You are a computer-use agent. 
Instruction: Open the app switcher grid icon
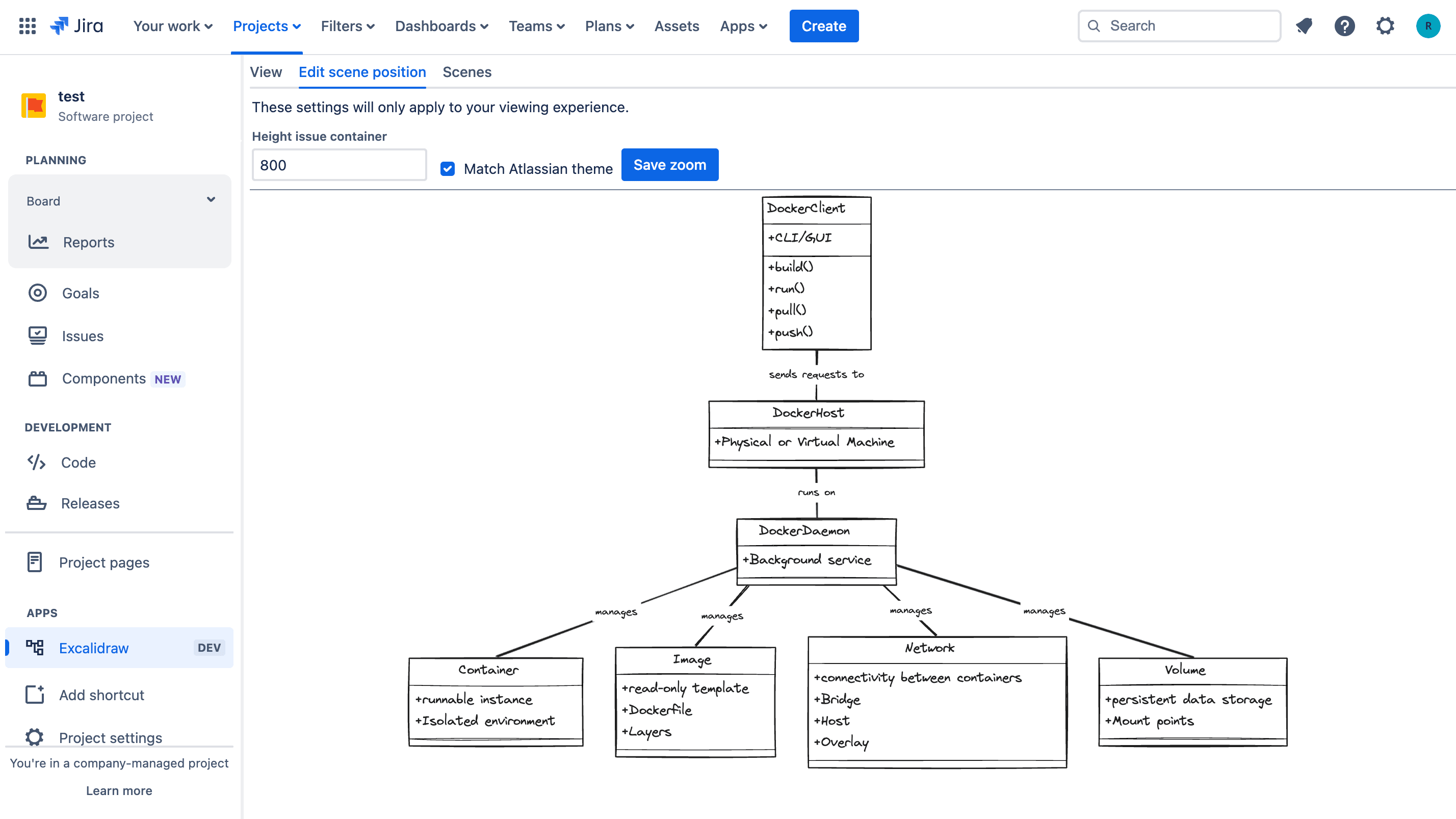click(x=27, y=26)
